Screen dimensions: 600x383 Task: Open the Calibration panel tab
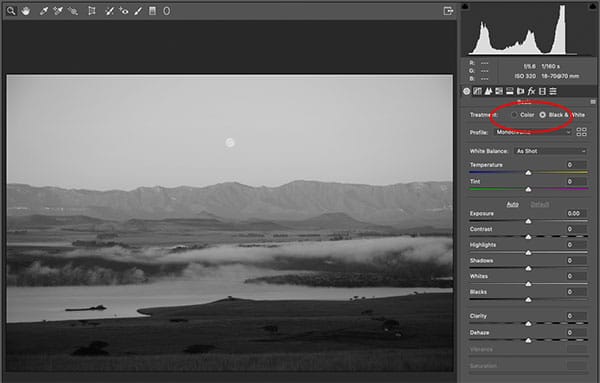542,91
